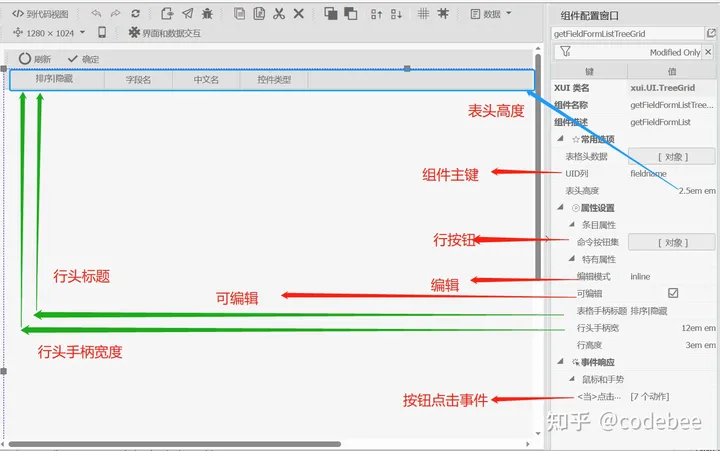Click the filter funnel icon in config panel

pyautogui.click(x=565, y=52)
